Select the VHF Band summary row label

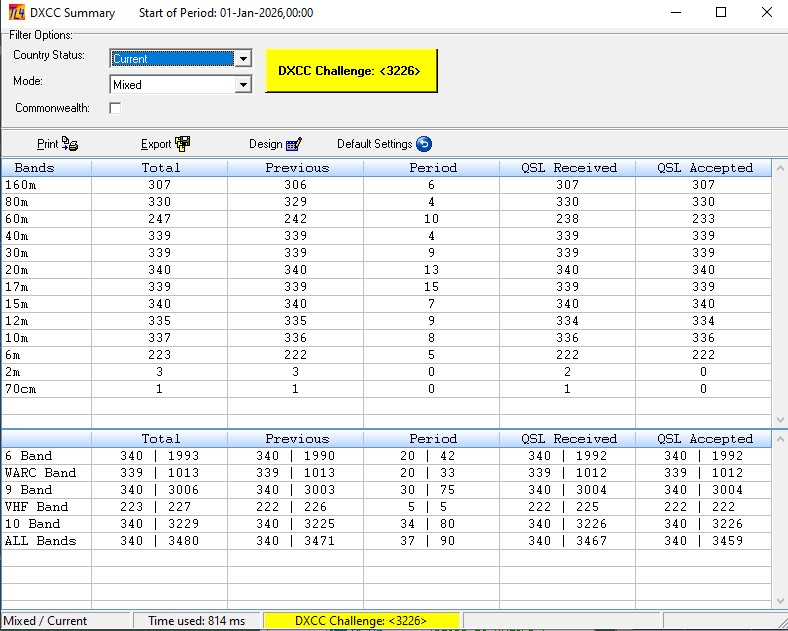37,507
